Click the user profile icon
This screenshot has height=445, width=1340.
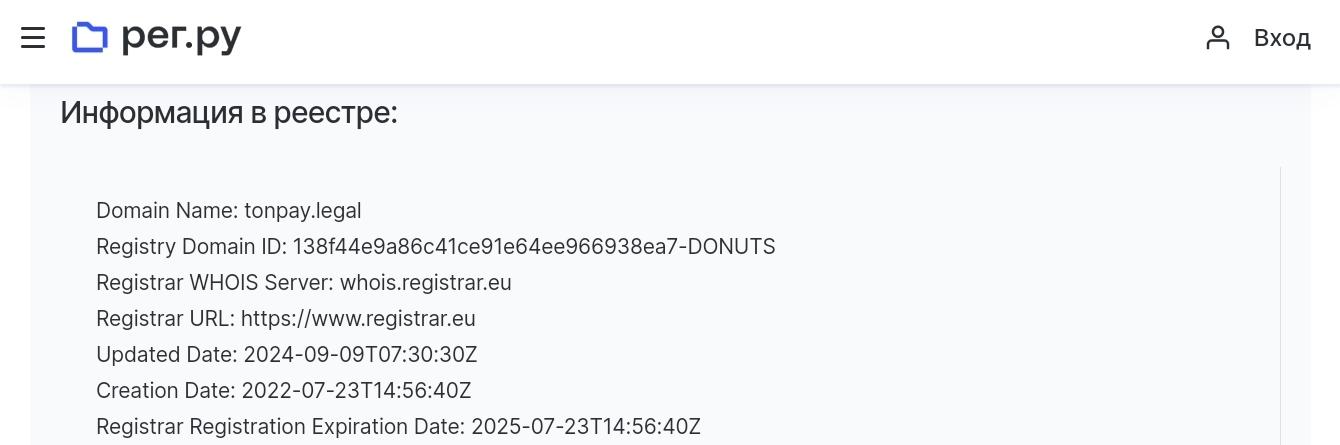click(1217, 38)
